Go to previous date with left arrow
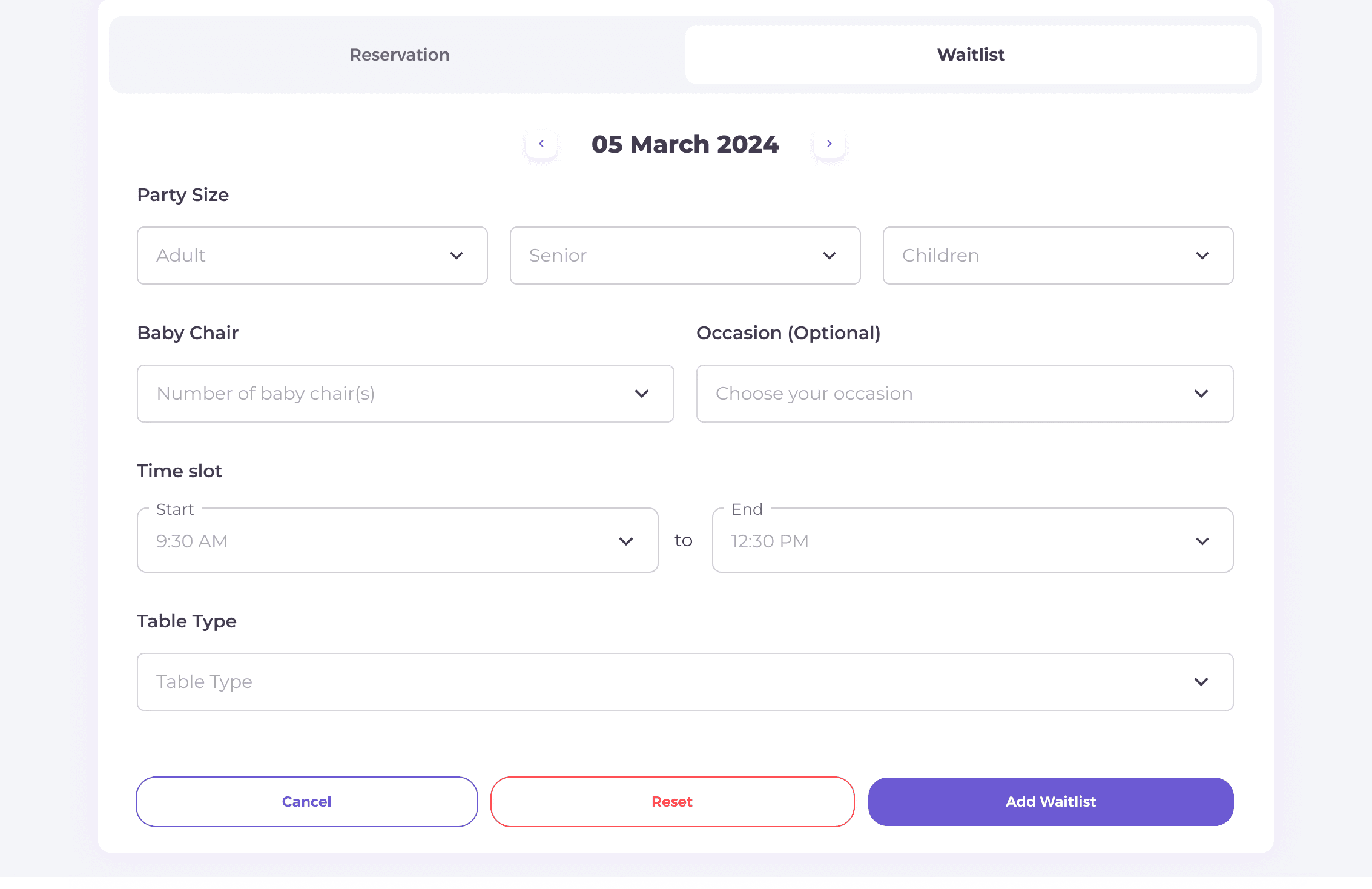 (x=541, y=144)
